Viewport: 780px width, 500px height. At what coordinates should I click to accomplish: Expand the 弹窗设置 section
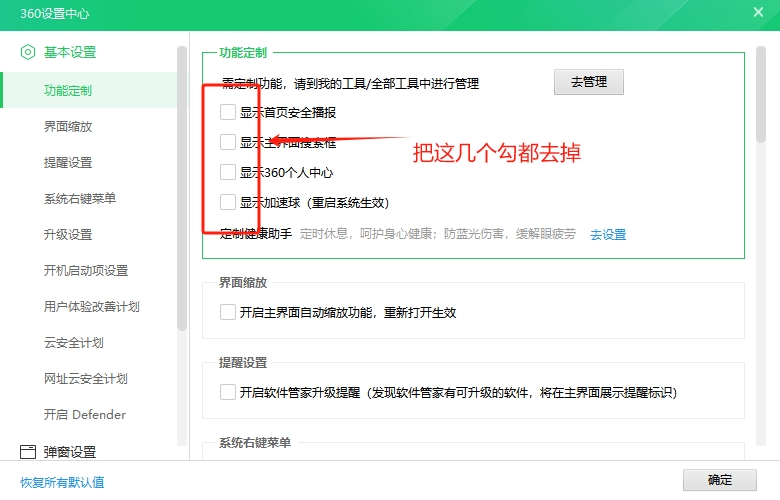[70, 452]
